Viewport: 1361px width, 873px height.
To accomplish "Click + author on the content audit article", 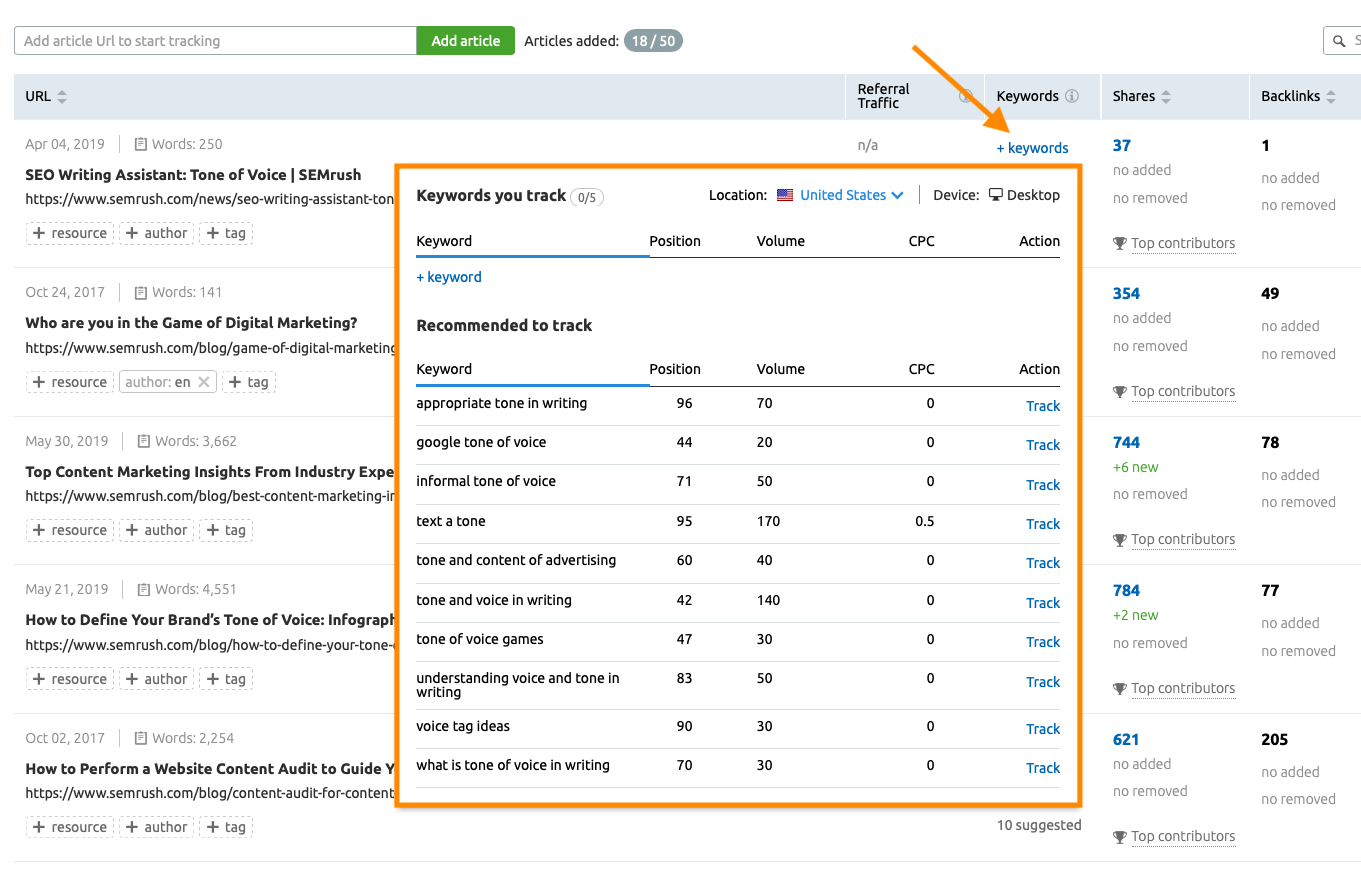I will point(156,827).
